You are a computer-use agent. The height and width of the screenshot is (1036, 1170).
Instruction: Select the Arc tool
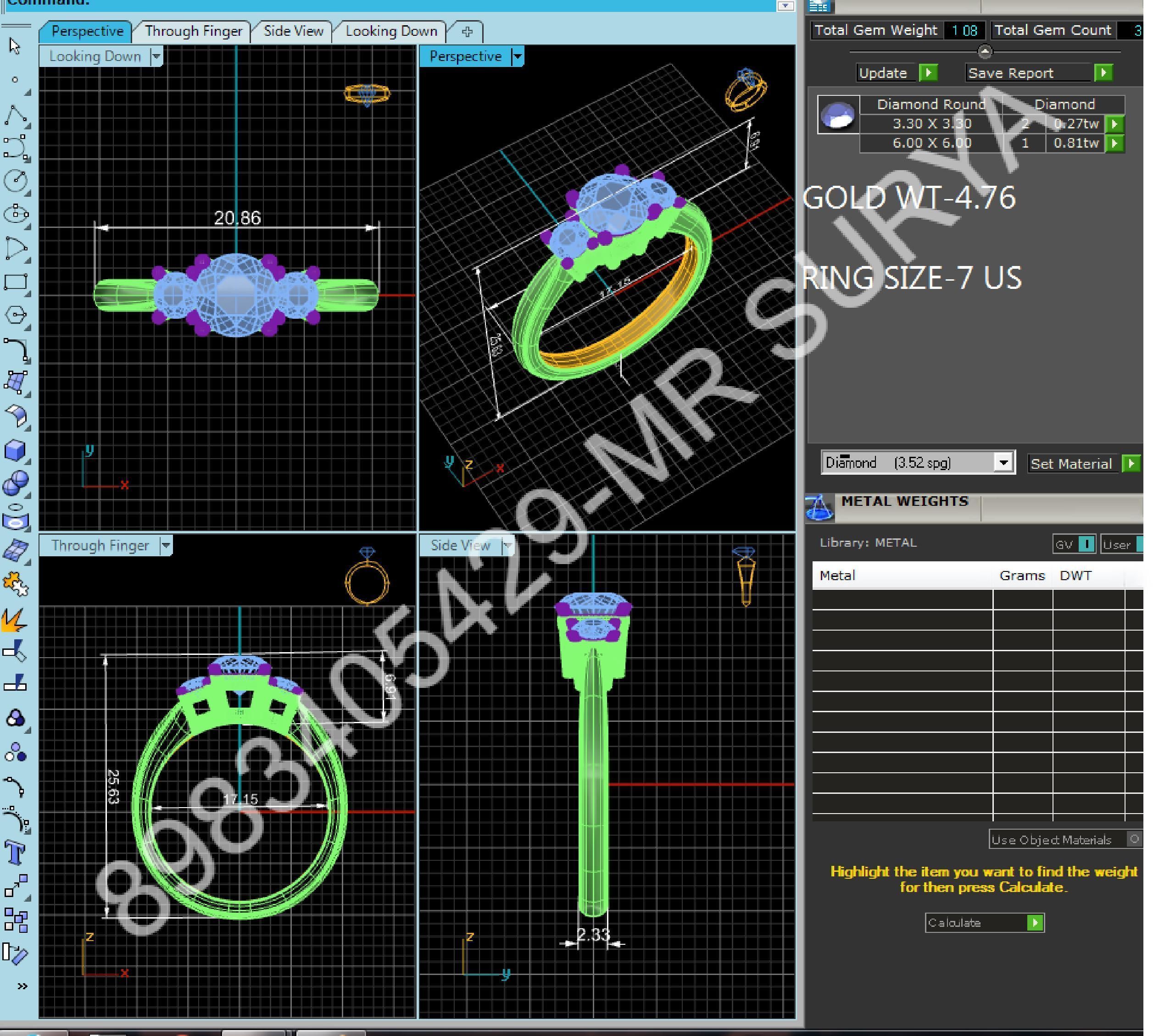16,248
